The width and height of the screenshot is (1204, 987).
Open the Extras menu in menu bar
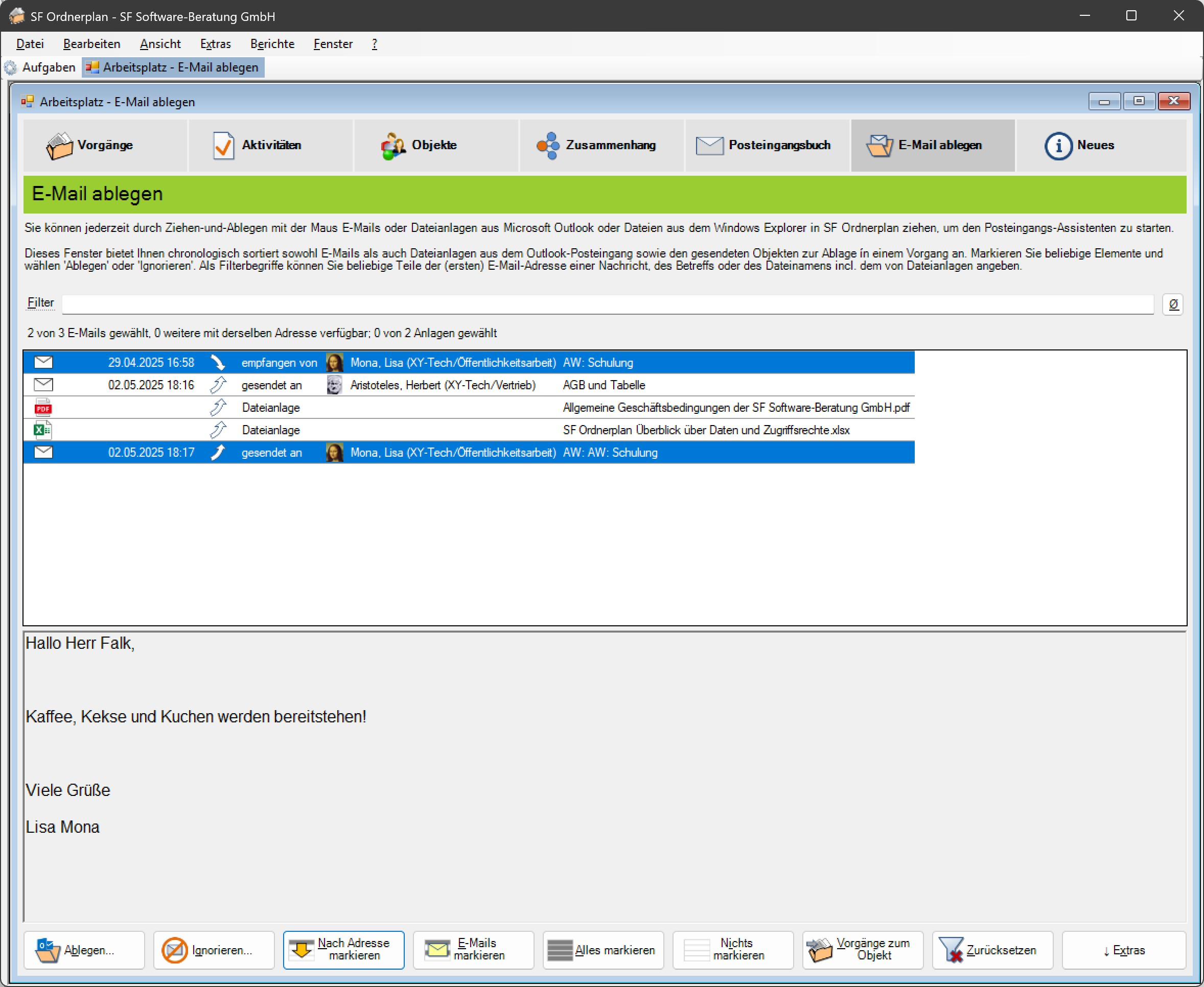(x=216, y=44)
